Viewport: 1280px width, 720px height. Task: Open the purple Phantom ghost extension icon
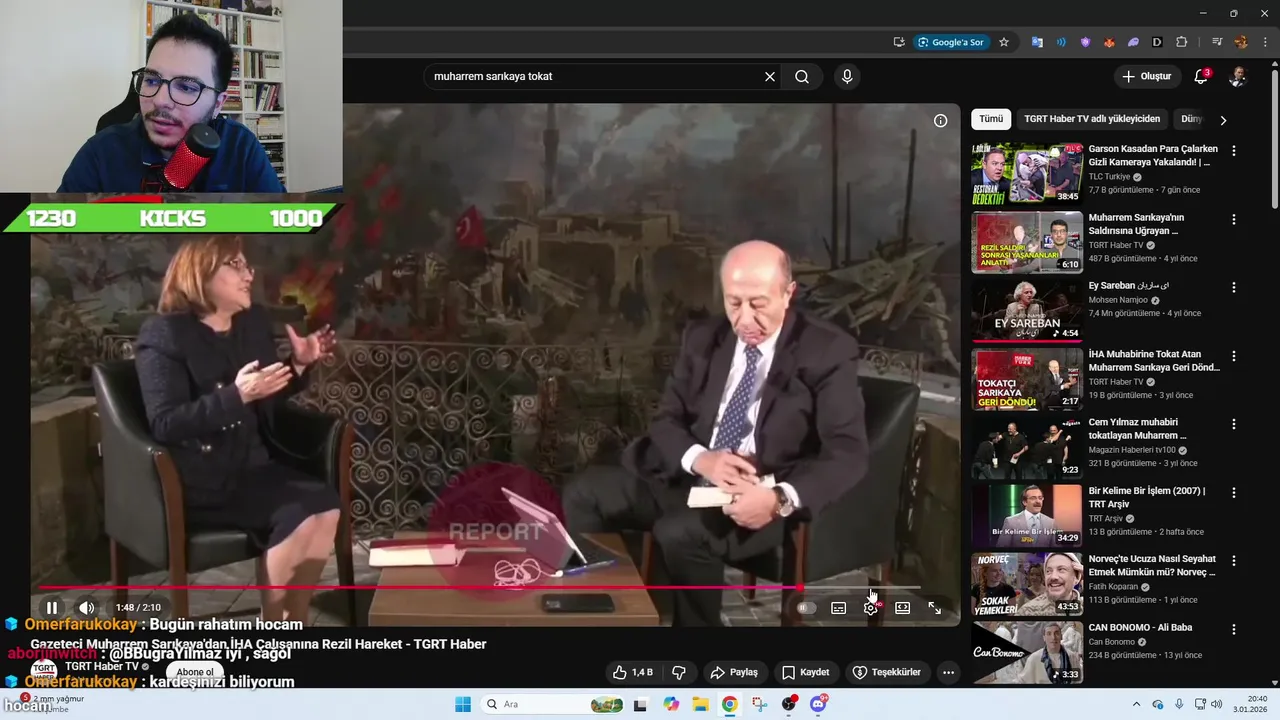click(x=1133, y=42)
